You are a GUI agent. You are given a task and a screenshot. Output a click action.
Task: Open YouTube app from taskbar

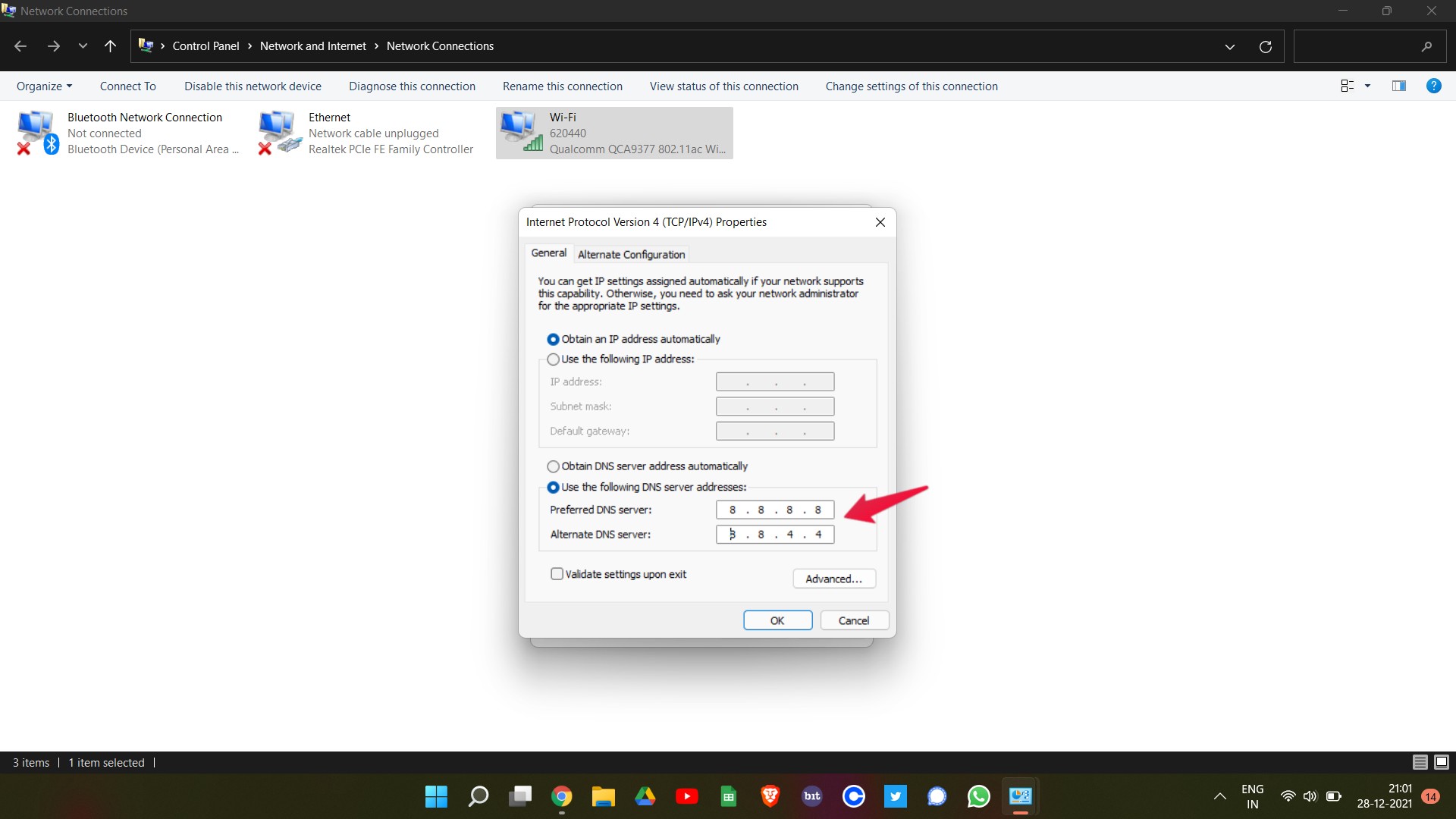686,796
